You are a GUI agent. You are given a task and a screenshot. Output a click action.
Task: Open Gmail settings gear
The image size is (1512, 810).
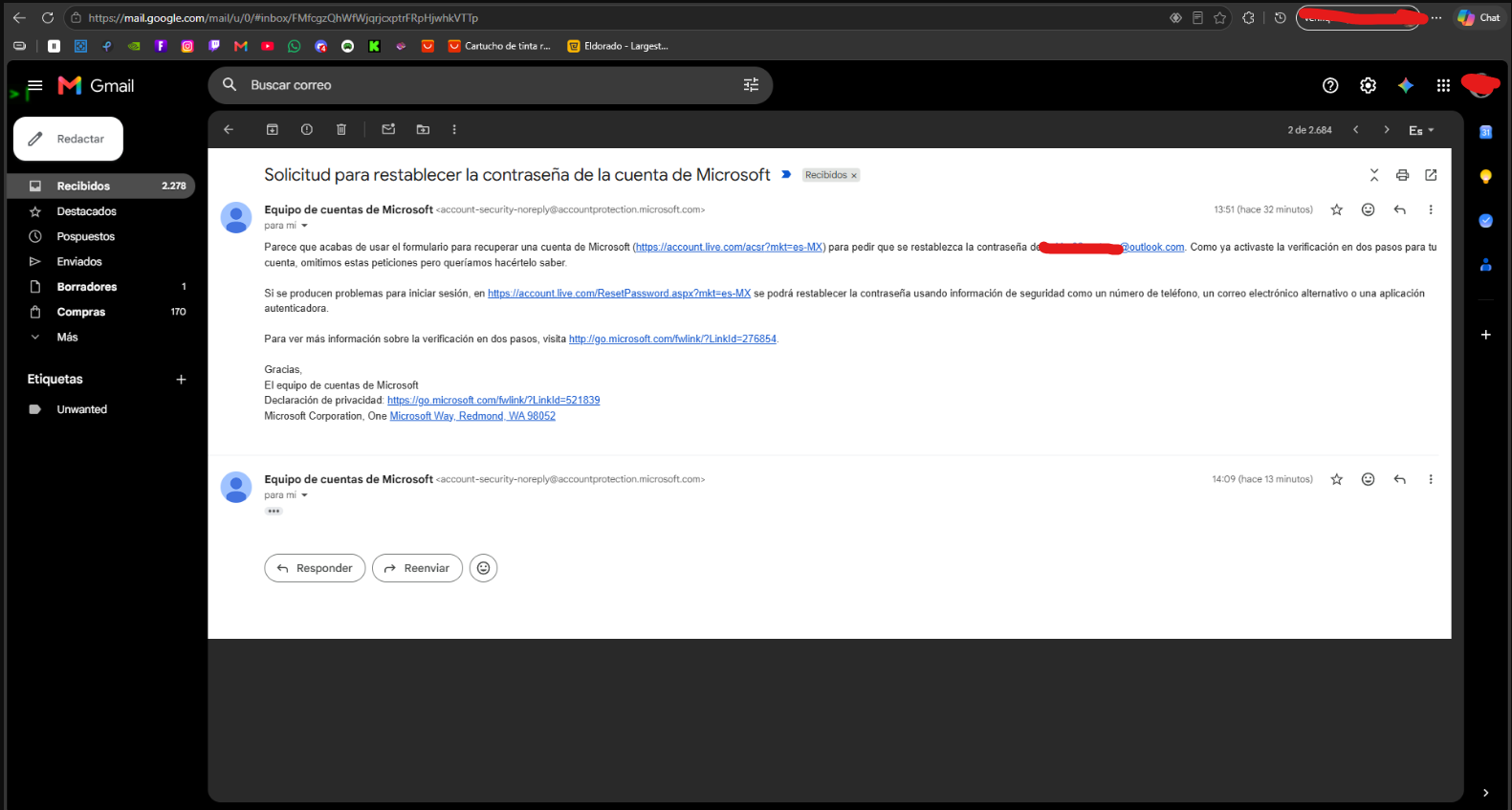click(1369, 85)
